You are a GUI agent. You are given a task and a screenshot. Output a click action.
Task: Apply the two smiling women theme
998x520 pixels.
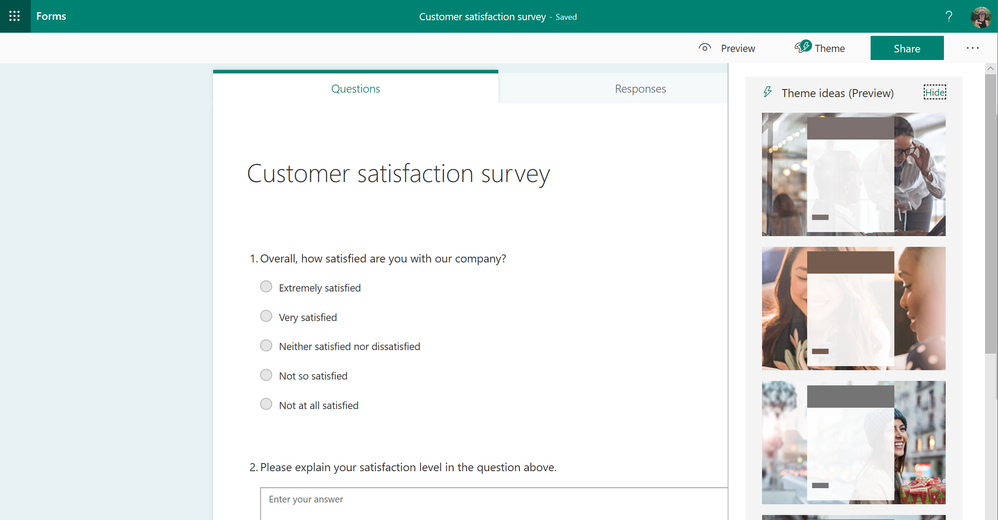coord(854,309)
